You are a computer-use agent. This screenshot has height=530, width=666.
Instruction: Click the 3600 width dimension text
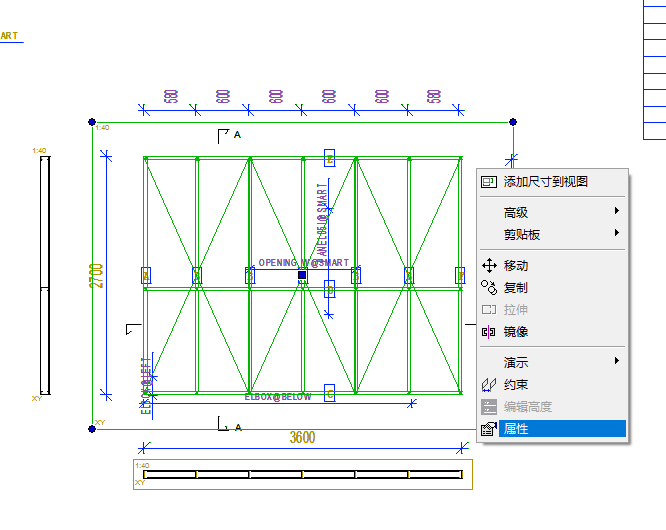pyautogui.click(x=302, y=437)
